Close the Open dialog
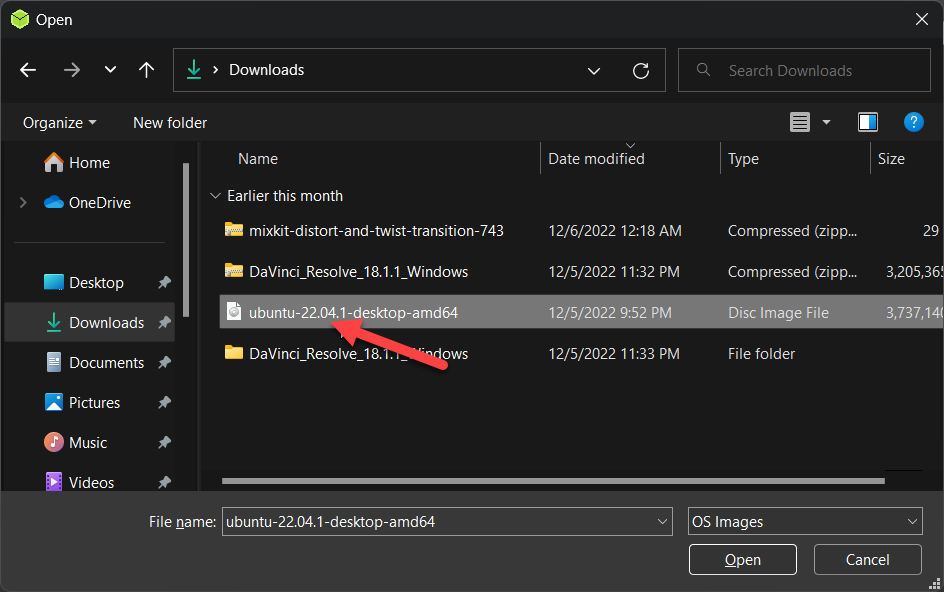Screen dimensions: 944x592 coord(921,19)
